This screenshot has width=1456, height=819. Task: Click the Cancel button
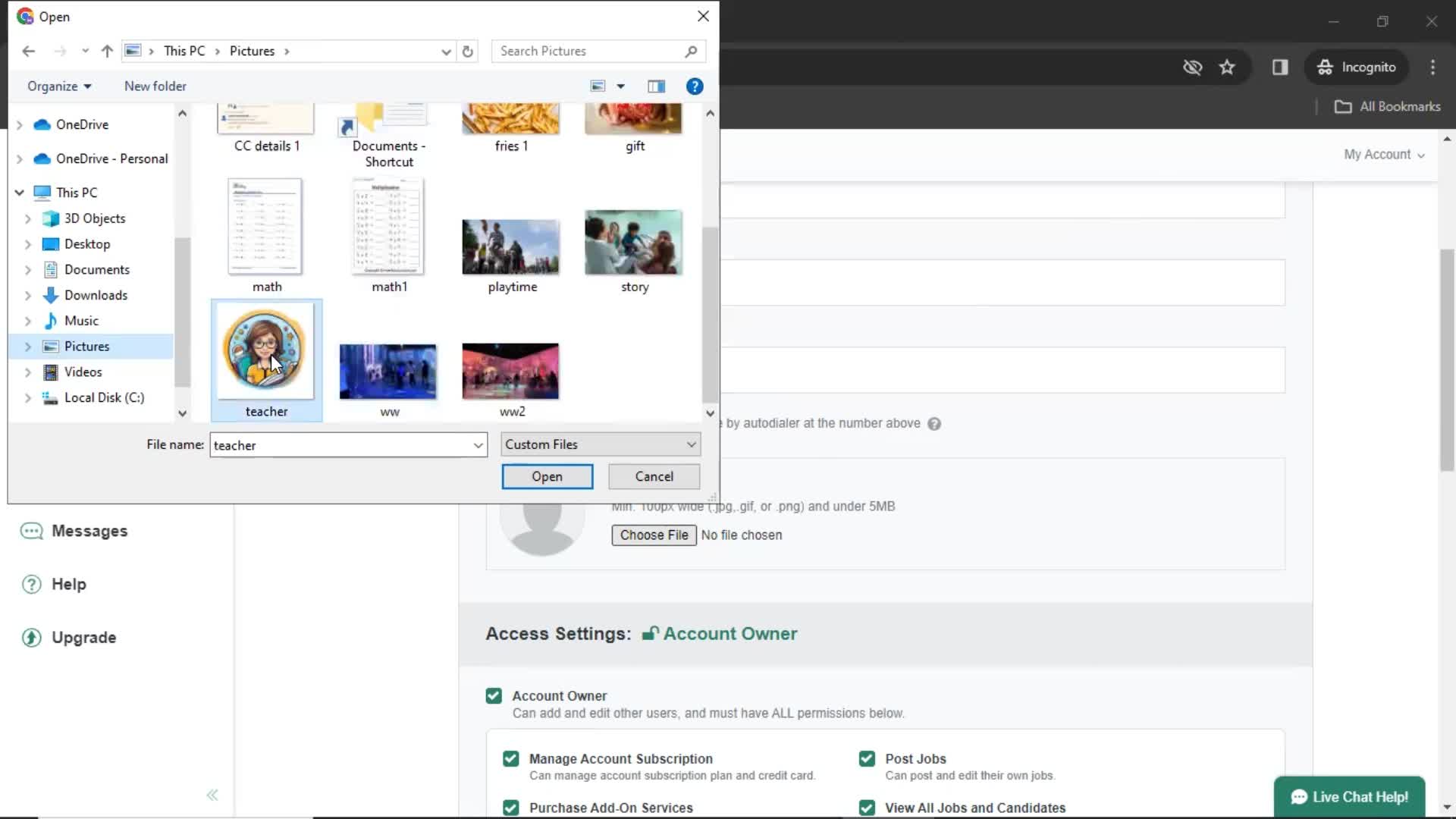tap(654, 476)
